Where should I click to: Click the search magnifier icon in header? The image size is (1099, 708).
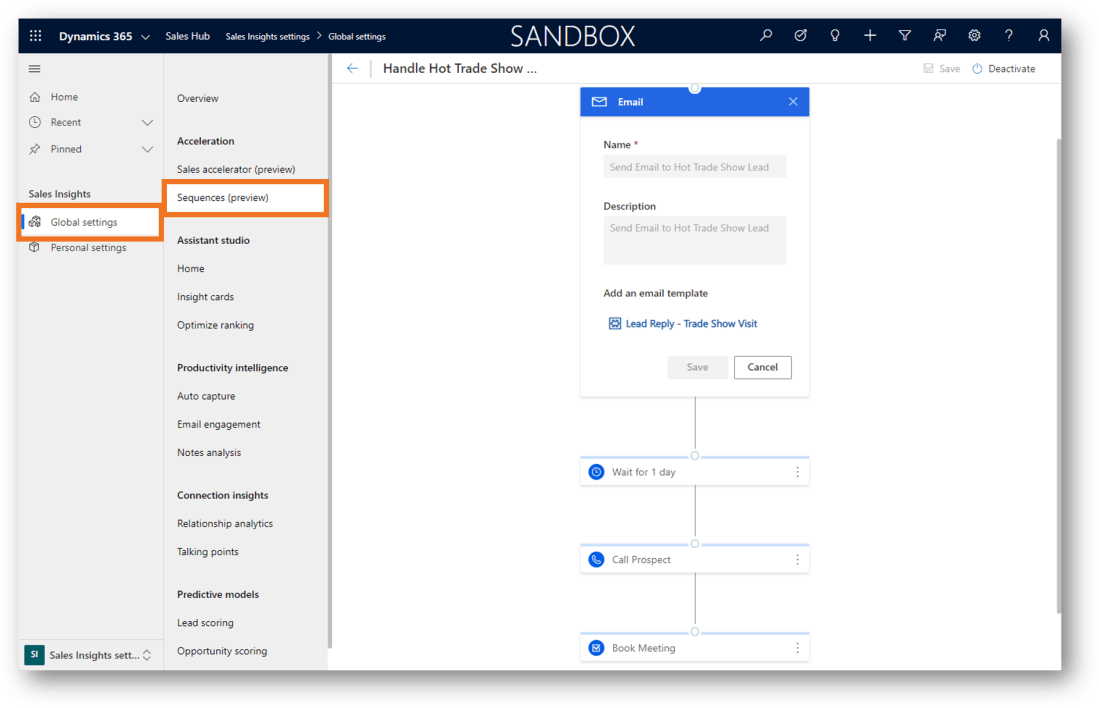766,36
